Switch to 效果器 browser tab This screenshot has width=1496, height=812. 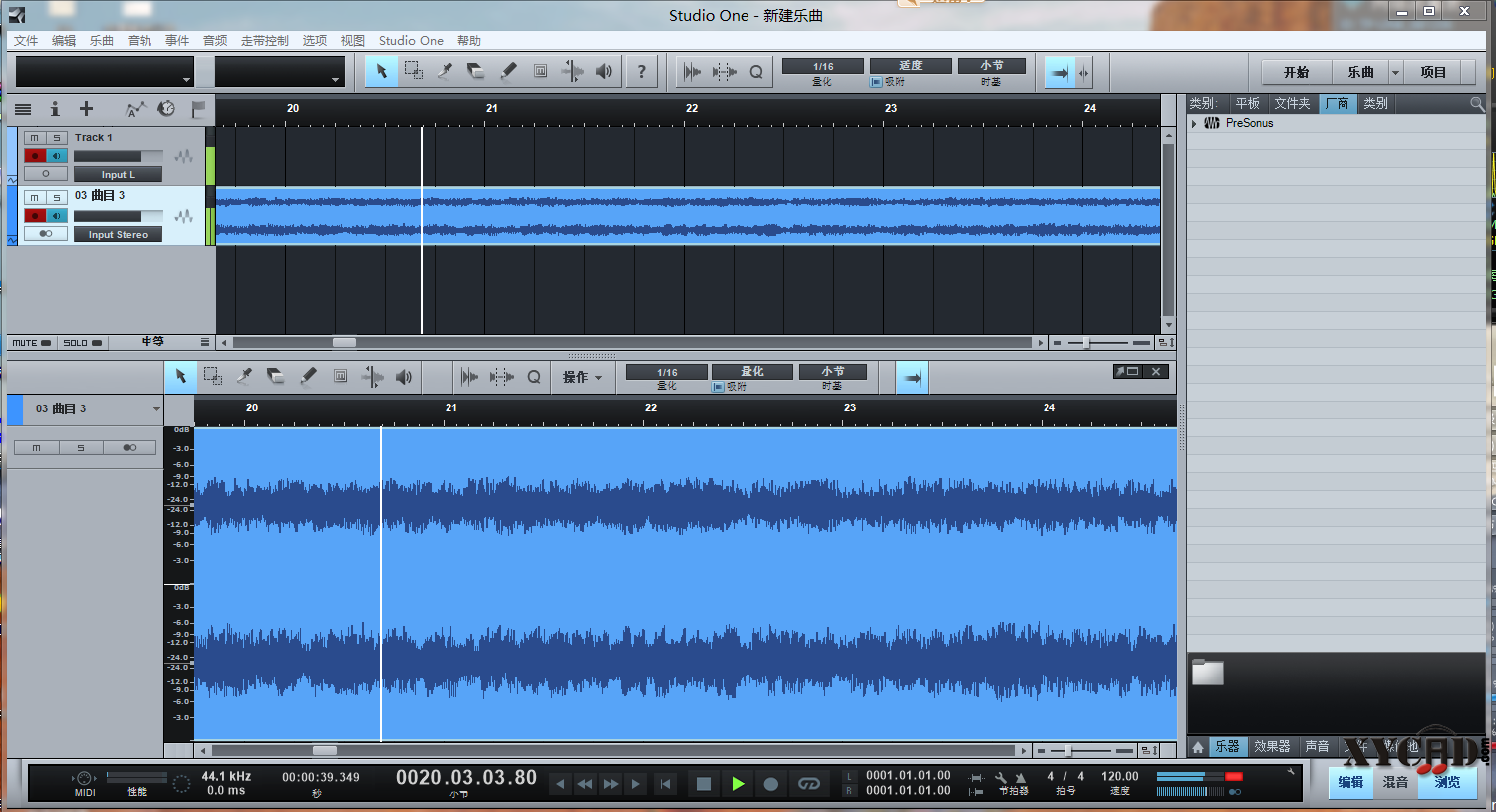[x=1272, y=746]
